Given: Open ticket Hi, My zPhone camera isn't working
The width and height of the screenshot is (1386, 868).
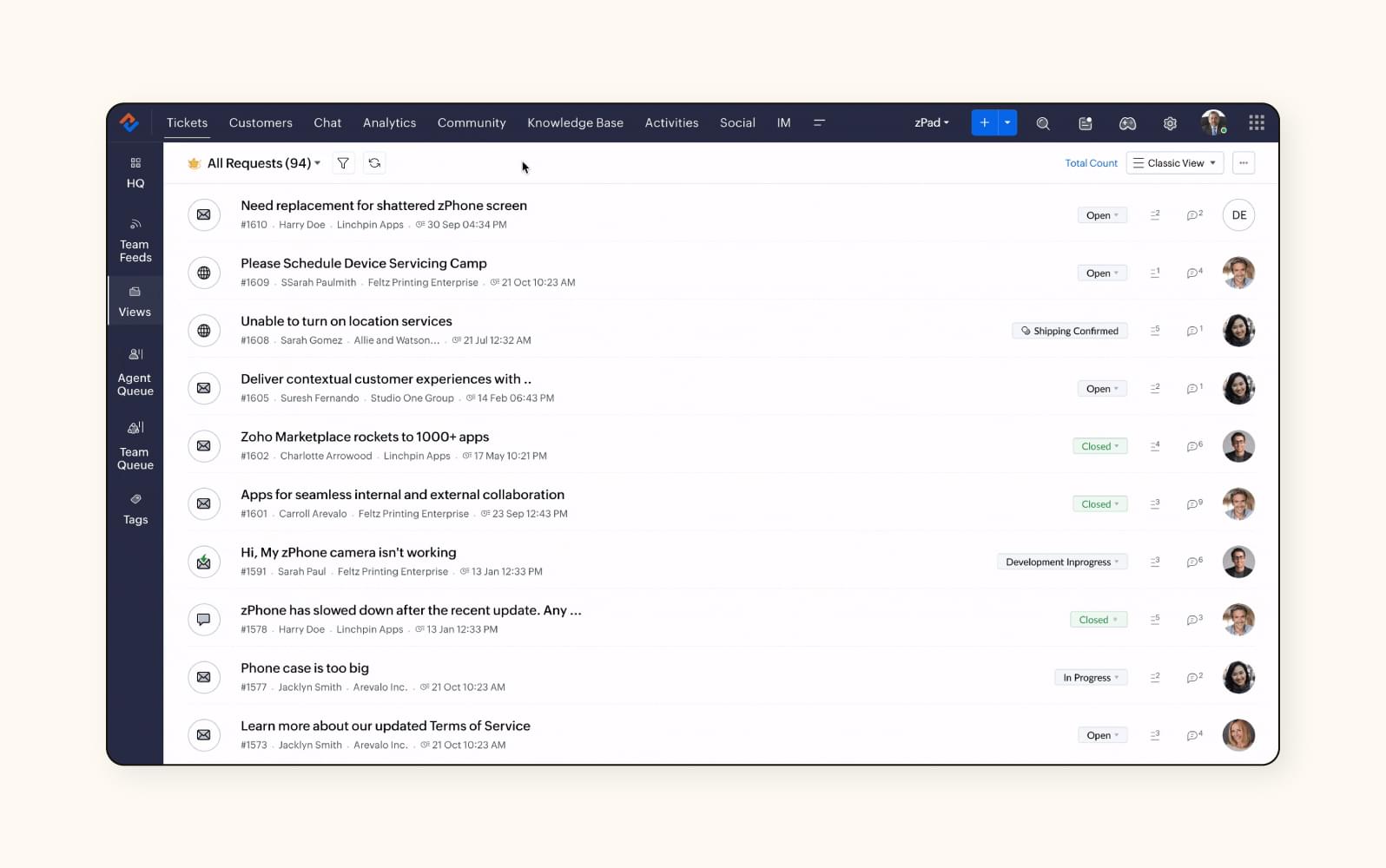Looking at the screenshot, I should pyautogui.click(x=348, y=552).
